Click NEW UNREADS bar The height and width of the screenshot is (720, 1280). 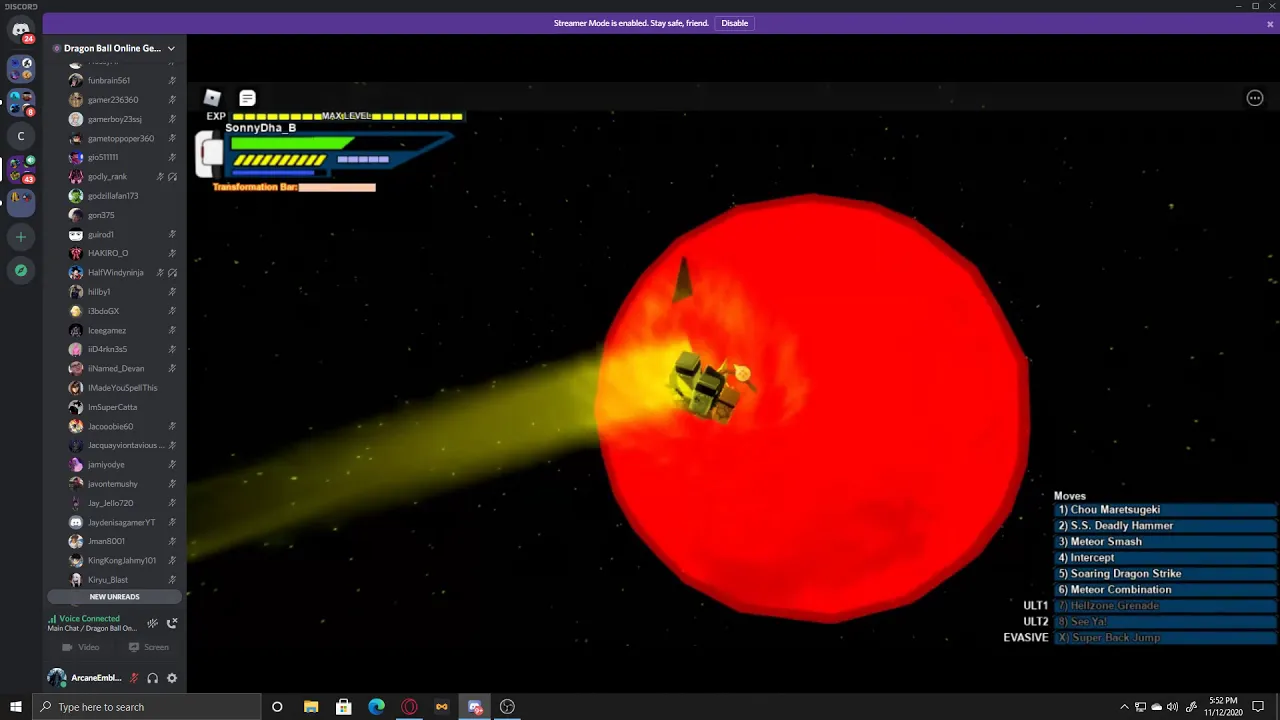(x=114, y=597)
